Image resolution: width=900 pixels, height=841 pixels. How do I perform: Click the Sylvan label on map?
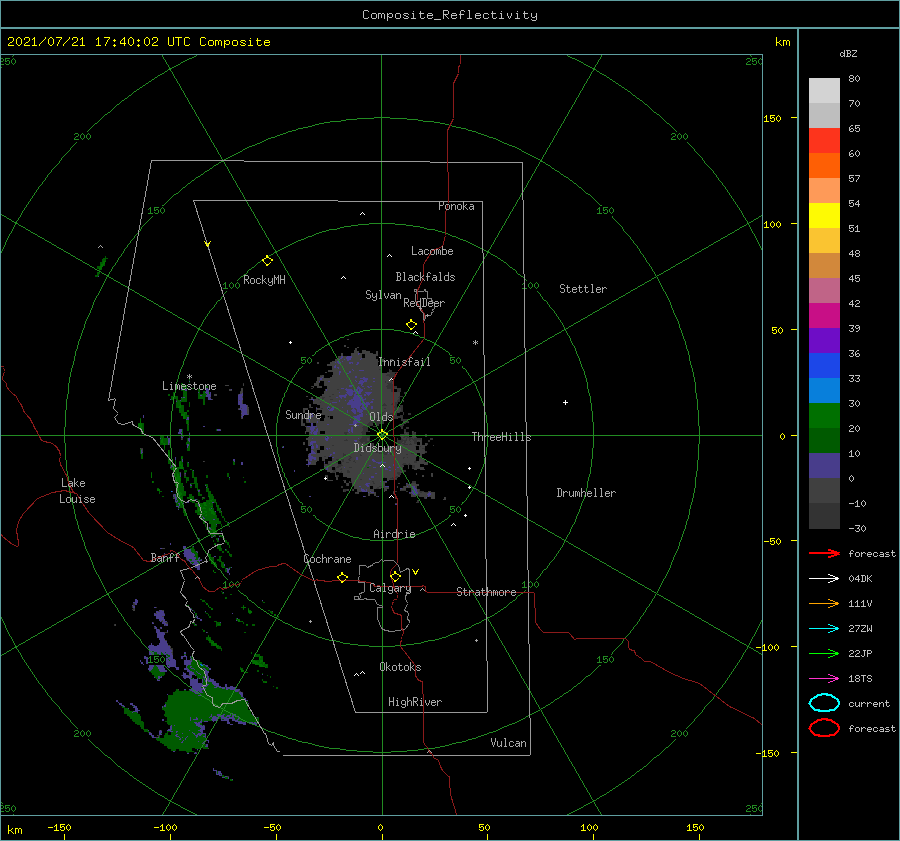pyautogui.click(x=383, y=295)
